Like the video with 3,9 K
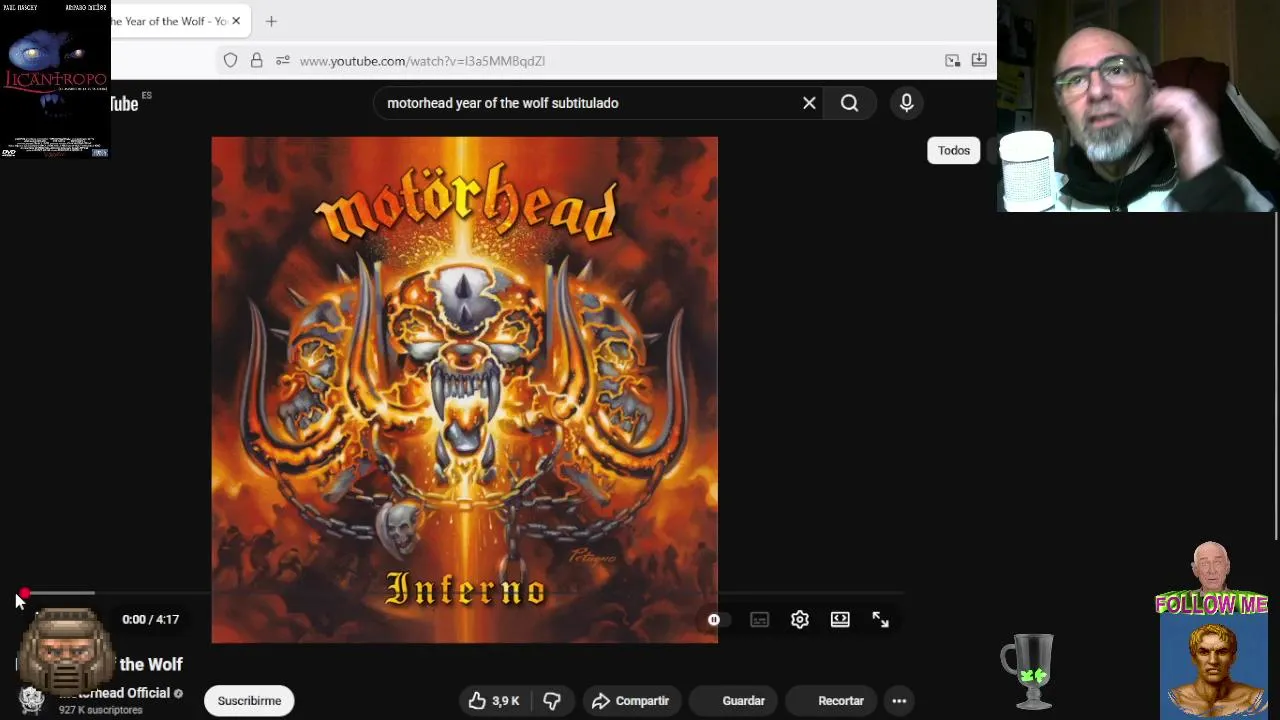The image size is (1280, 720). [x=494, y=701]
